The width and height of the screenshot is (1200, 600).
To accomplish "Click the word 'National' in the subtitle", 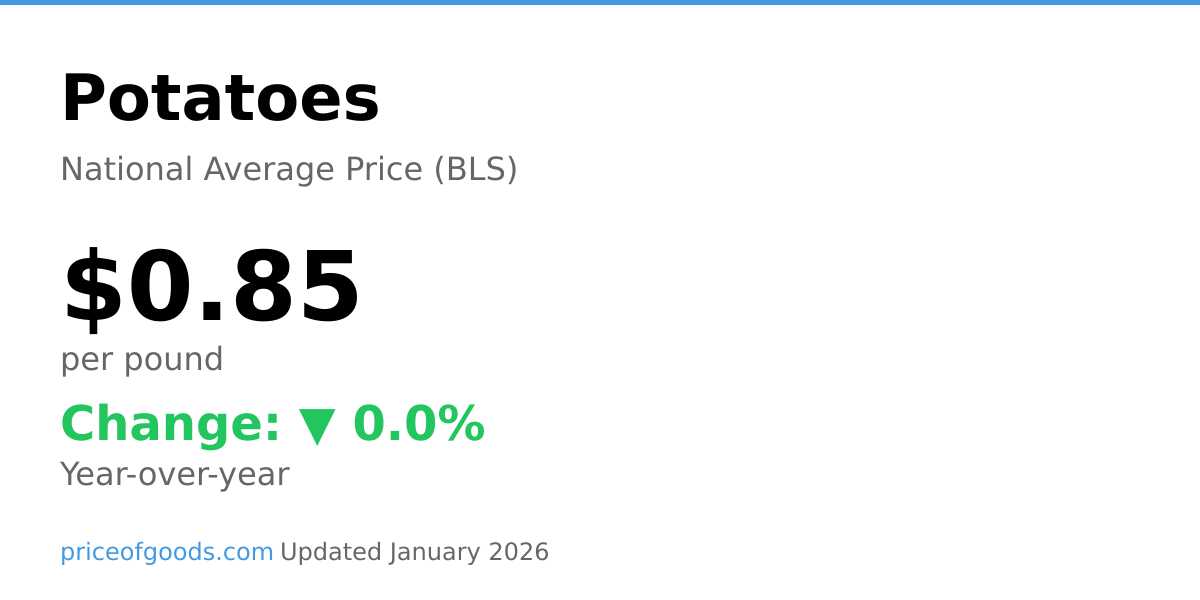I will click(x=127, y=169).
